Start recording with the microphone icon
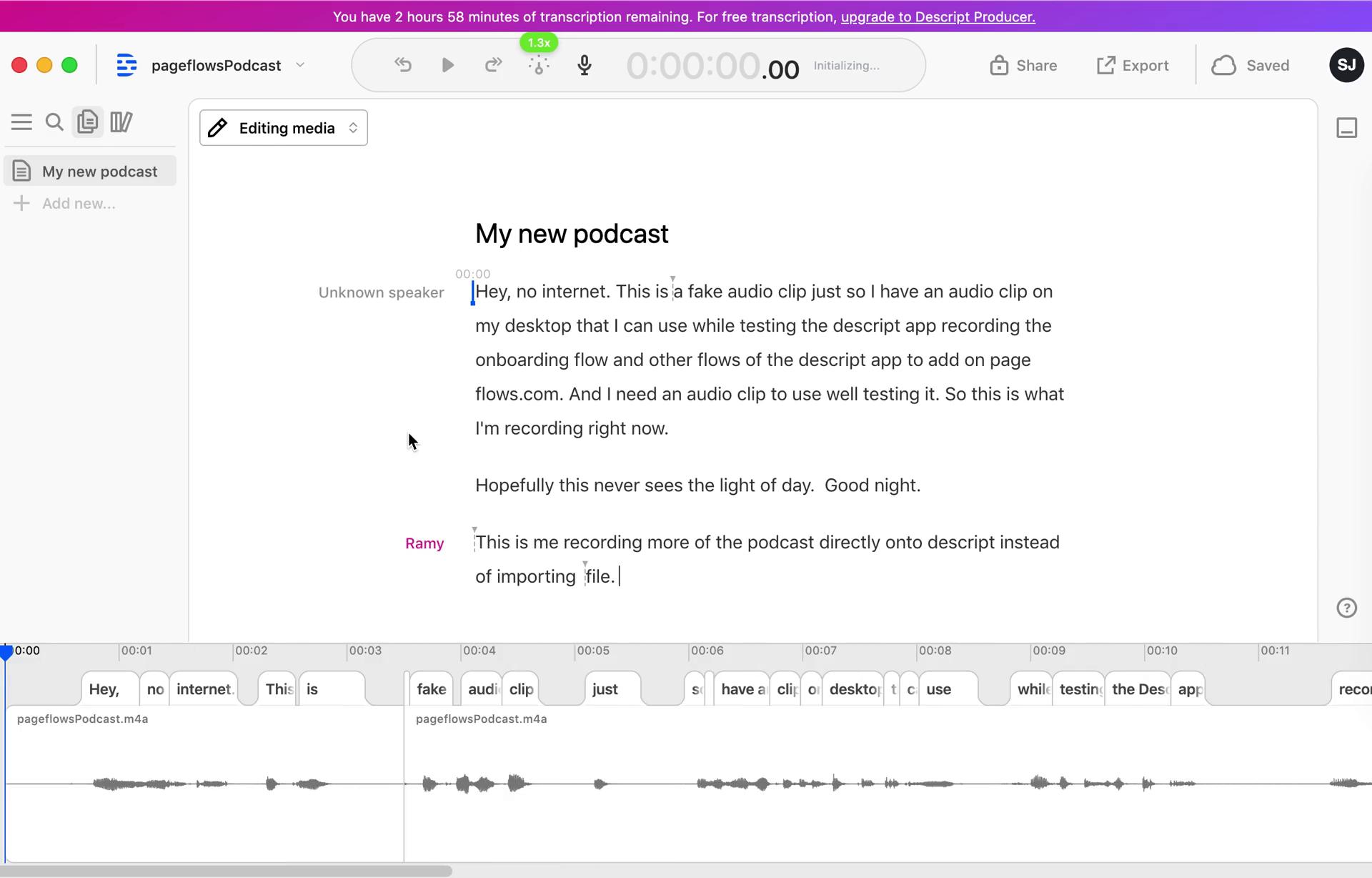 click(585, 65)
